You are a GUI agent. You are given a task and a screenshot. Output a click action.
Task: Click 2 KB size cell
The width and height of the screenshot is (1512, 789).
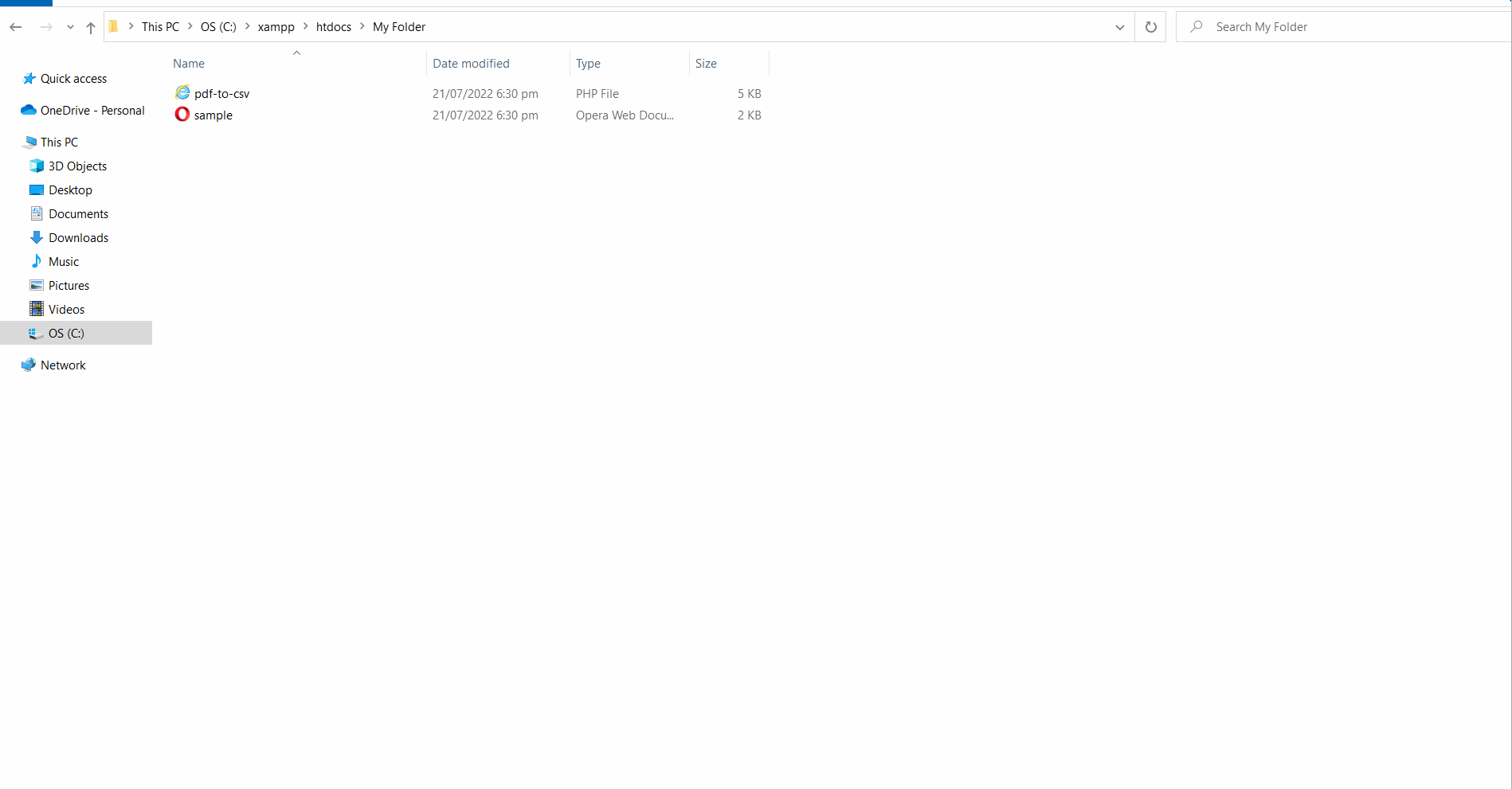[749, 115]
